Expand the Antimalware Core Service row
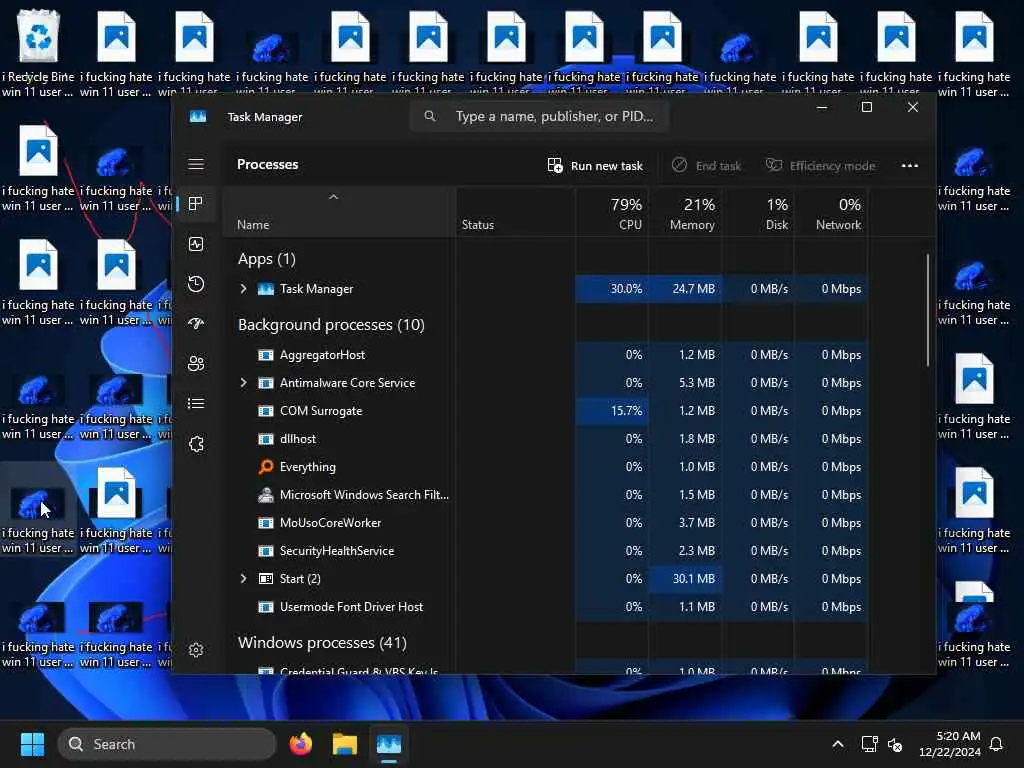This screenshot has height=768, width=1024. [x=244, y=383]
